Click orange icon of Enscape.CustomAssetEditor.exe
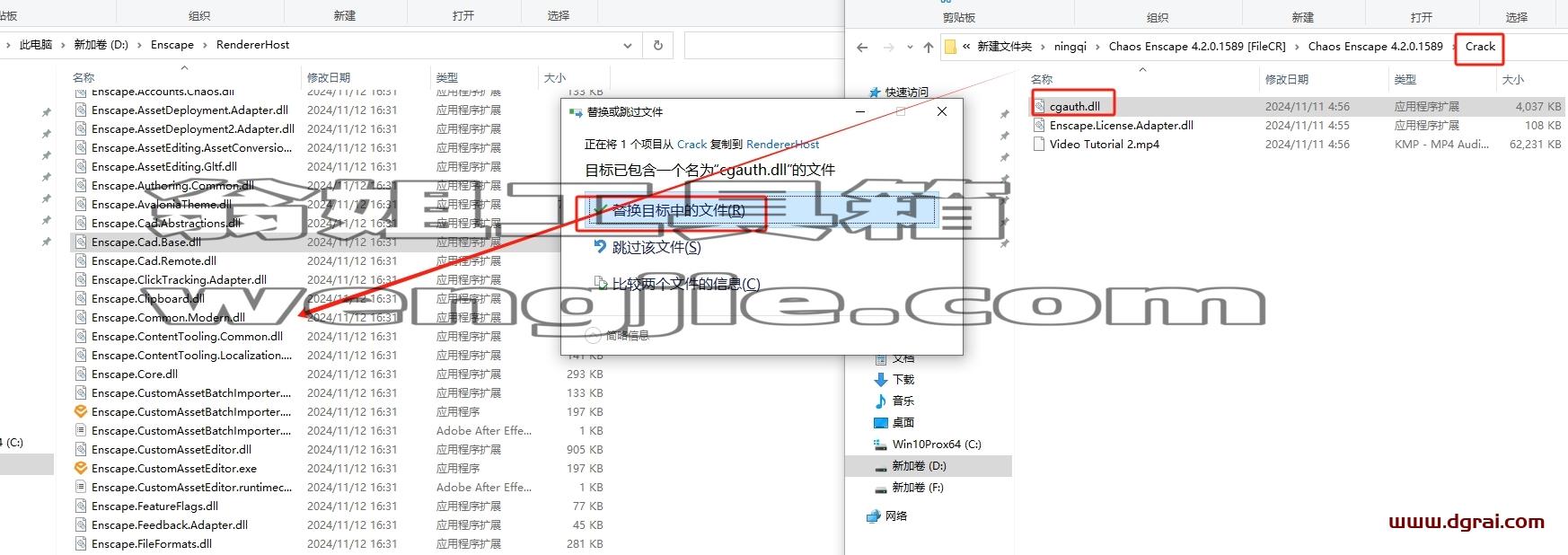The width and height of the screenshot is (1568, 555). 81,469
